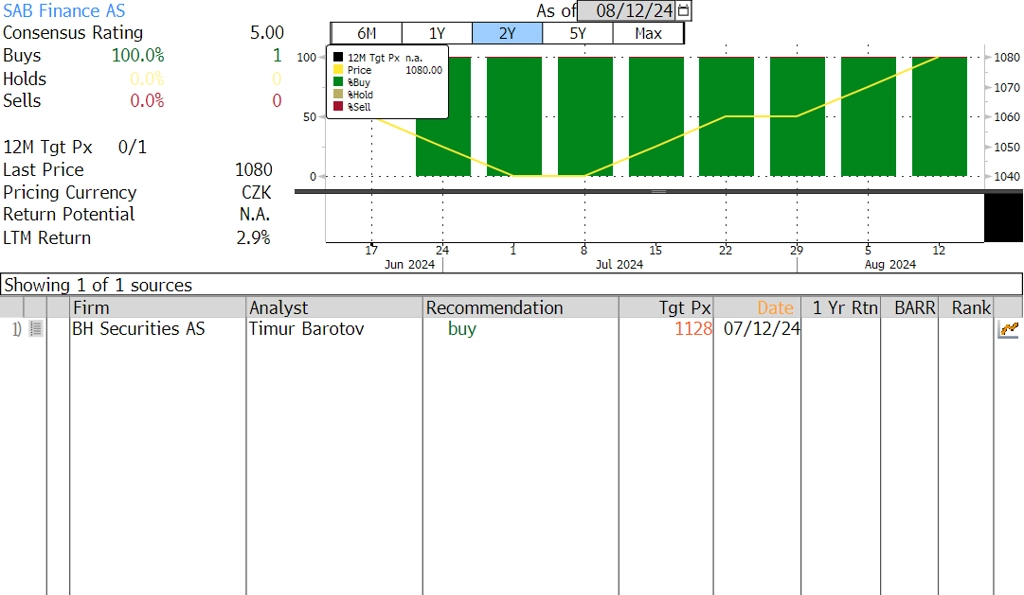Open the note icon beside BH Securities AS
The width and height of the screenshot is (1024, 595).
(36, 329)
